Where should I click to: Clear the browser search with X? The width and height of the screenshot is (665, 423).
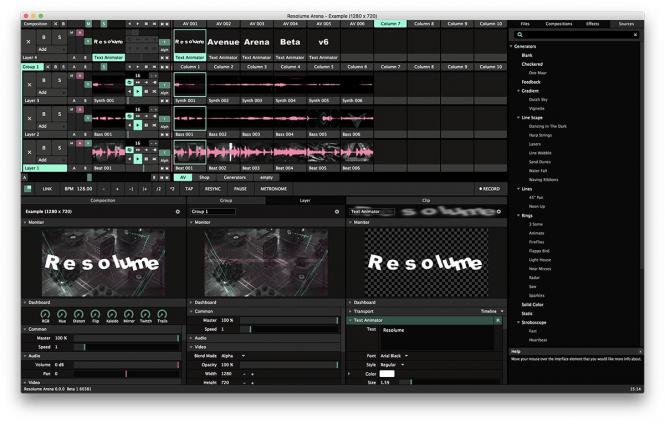pyautogui.click(x=635, y=35)
